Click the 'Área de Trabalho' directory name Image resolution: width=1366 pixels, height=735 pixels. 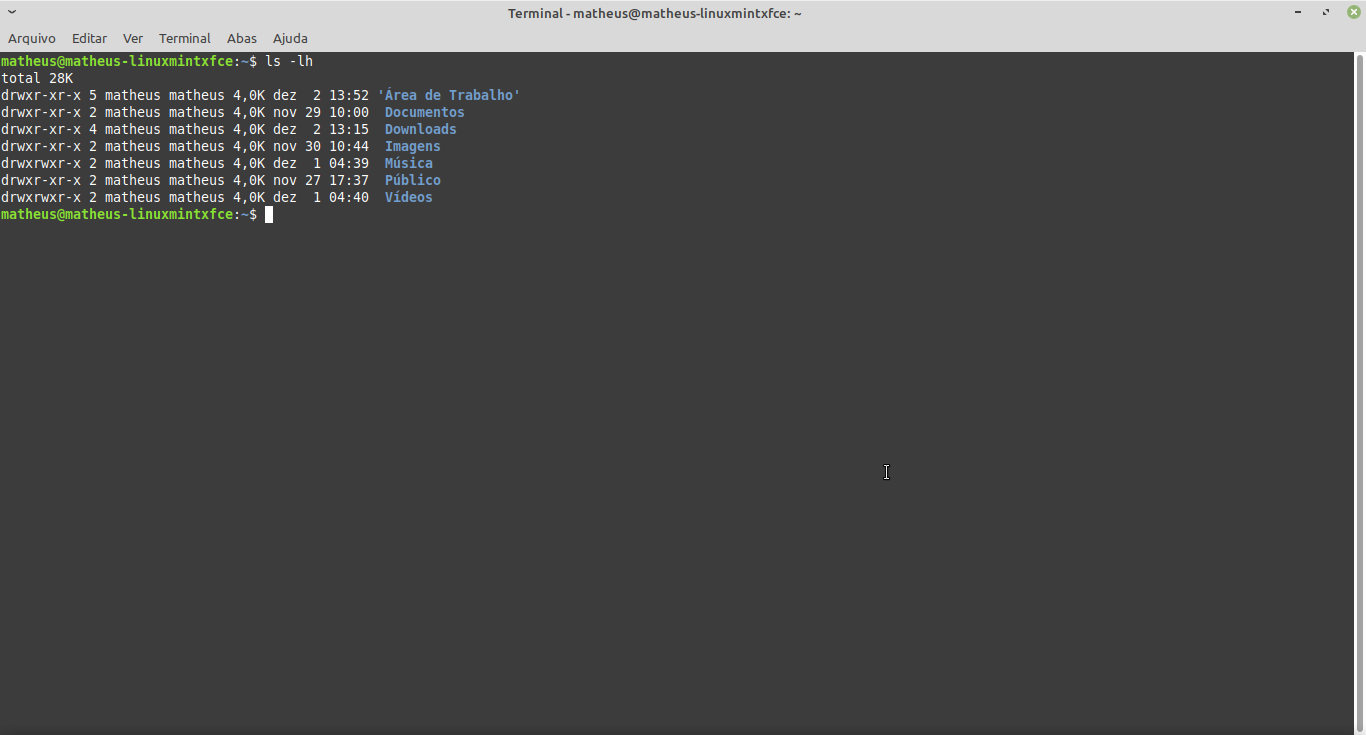tap(449, 95)
